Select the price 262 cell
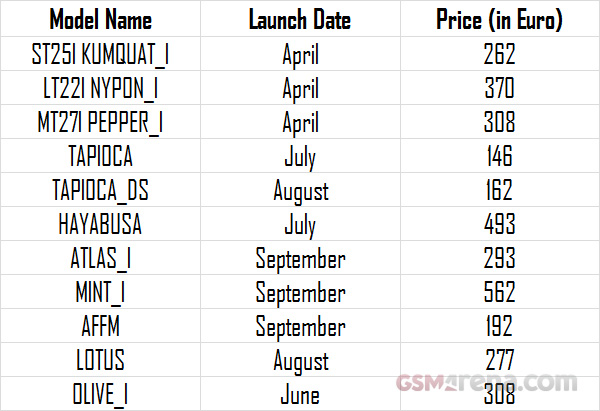 [496, 55]
